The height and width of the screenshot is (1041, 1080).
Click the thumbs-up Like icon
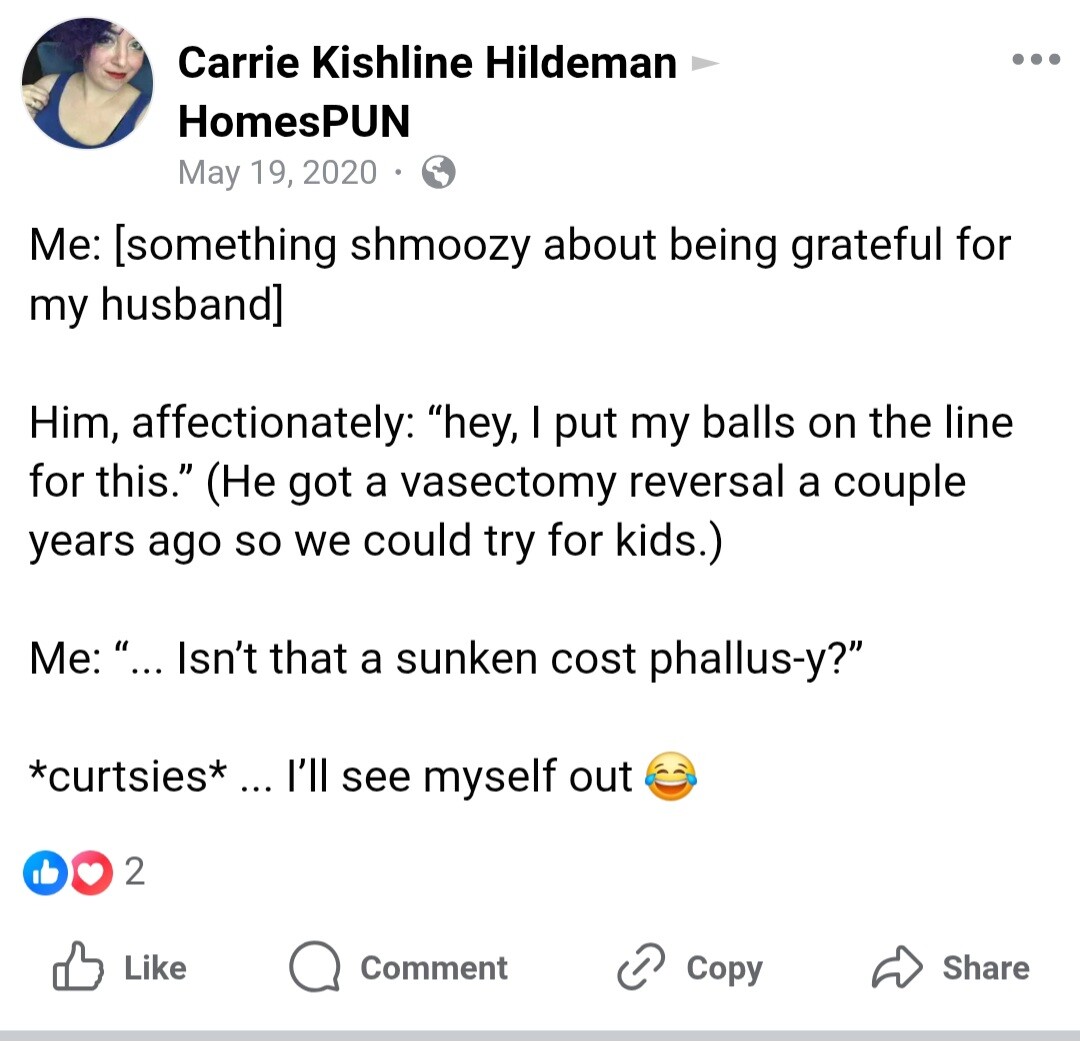point(78,967)
